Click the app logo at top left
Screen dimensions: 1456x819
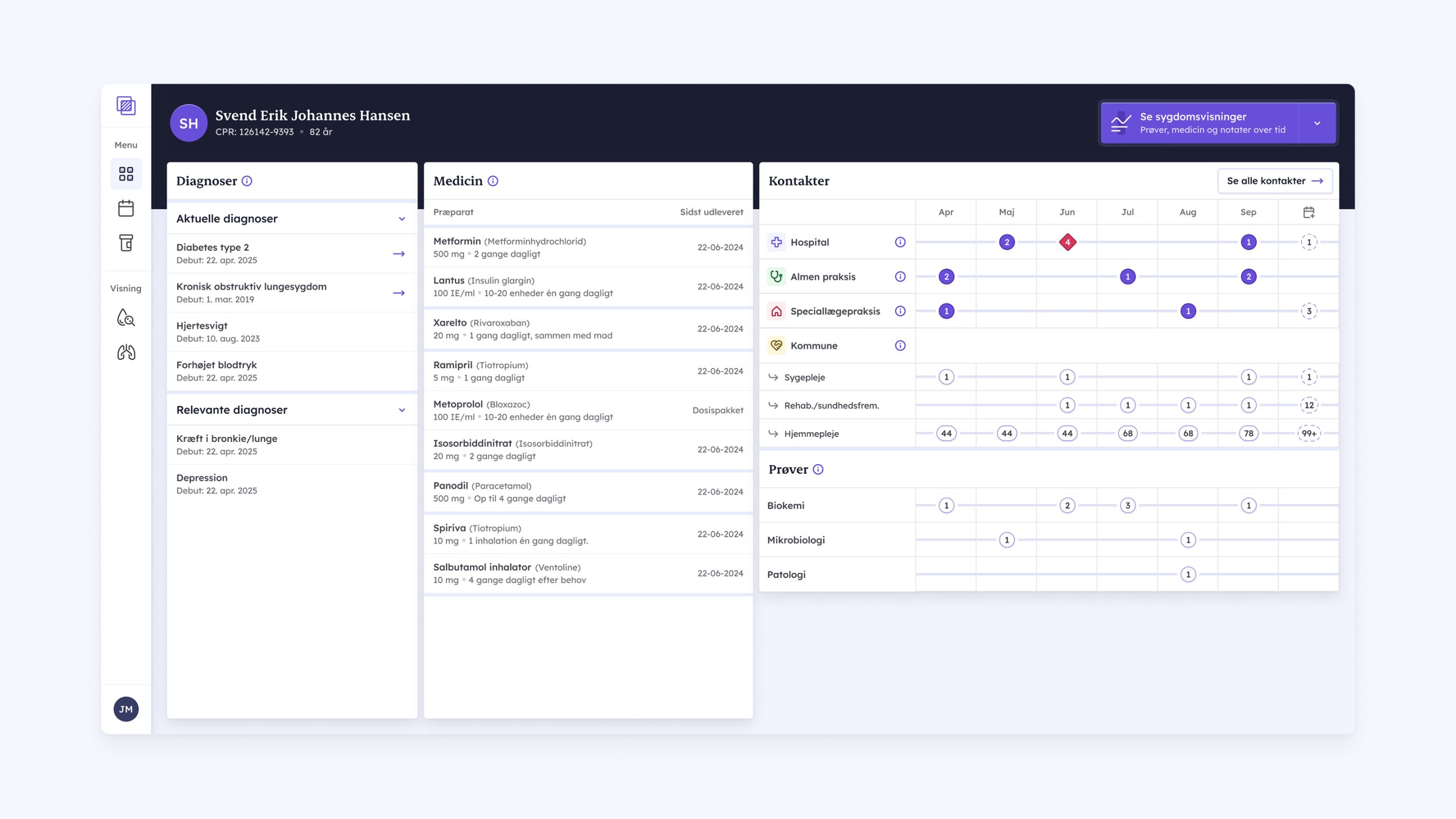point(126,106)
